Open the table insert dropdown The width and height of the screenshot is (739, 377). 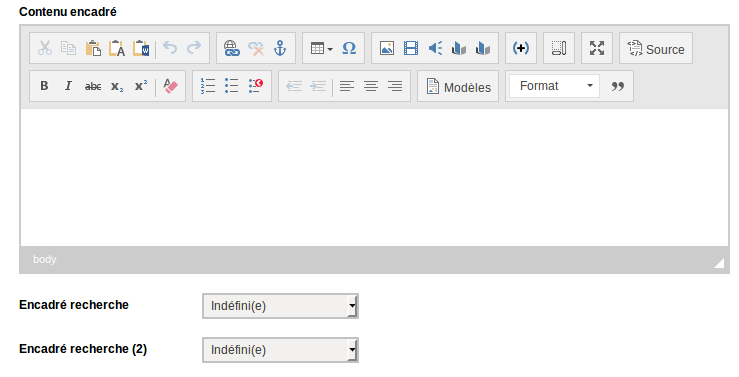tap(321, 48)
